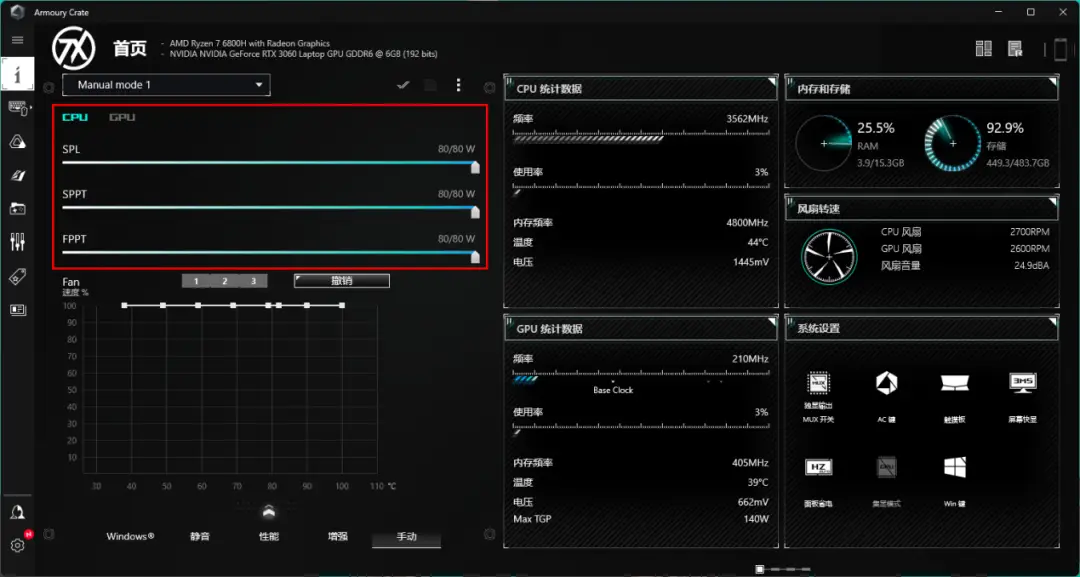1080x577 pixels.
Task: Click the 7X logo in the header
Action: [x=74, y=48]
